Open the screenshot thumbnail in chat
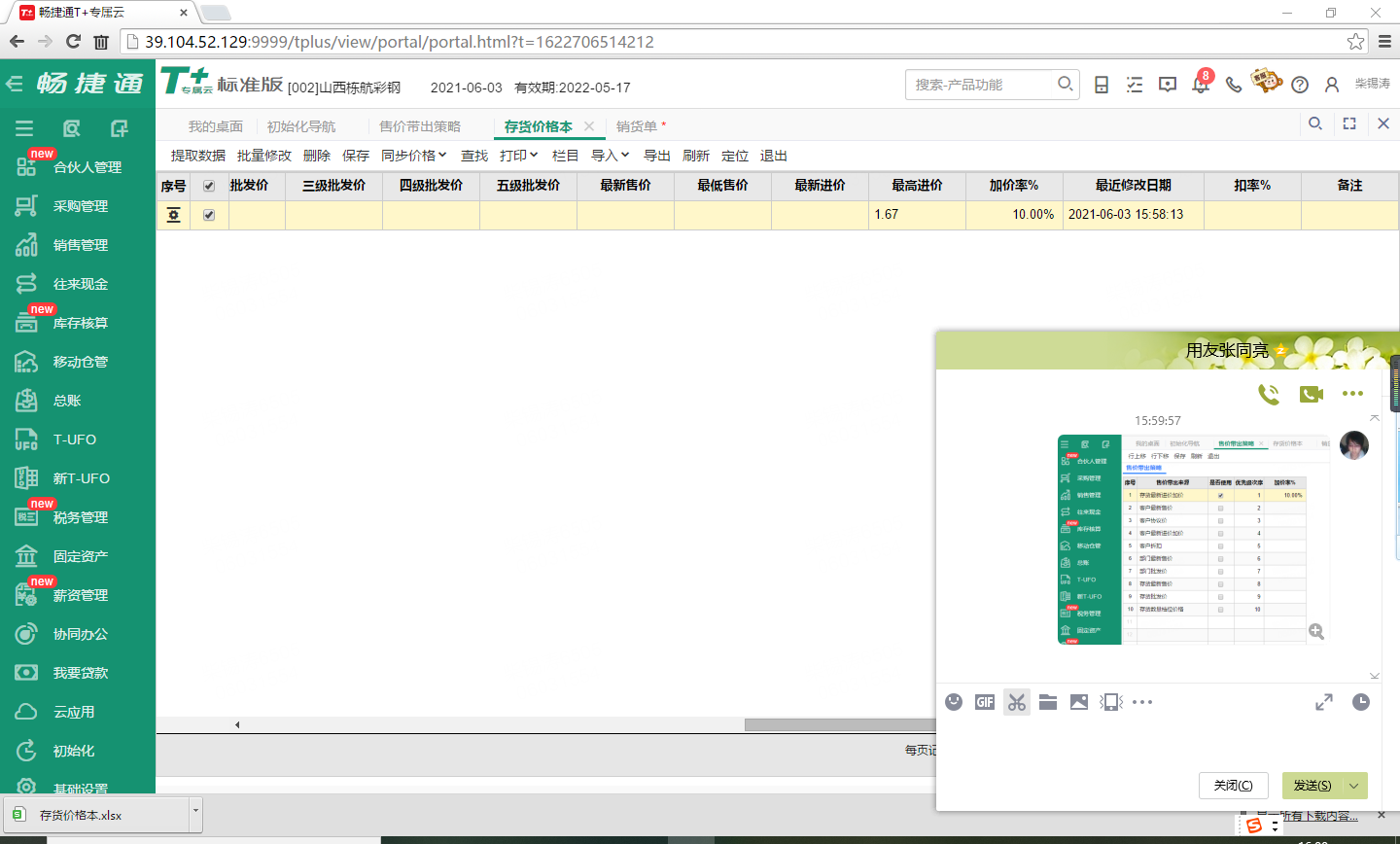This screenshot has width=1400, height=844. point(1193,540)
